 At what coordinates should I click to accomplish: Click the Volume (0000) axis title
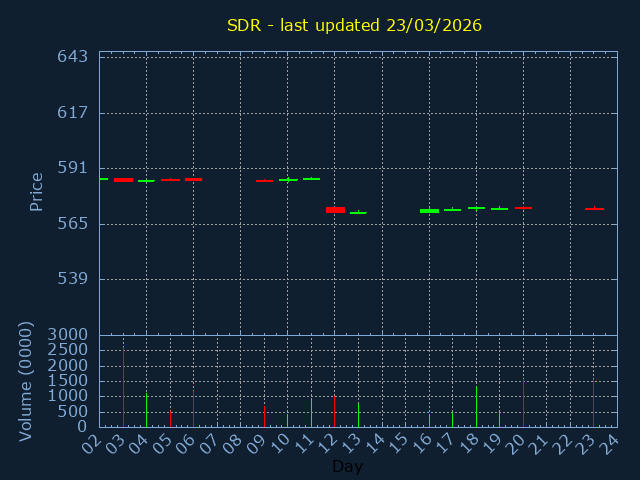pos(27,381)
